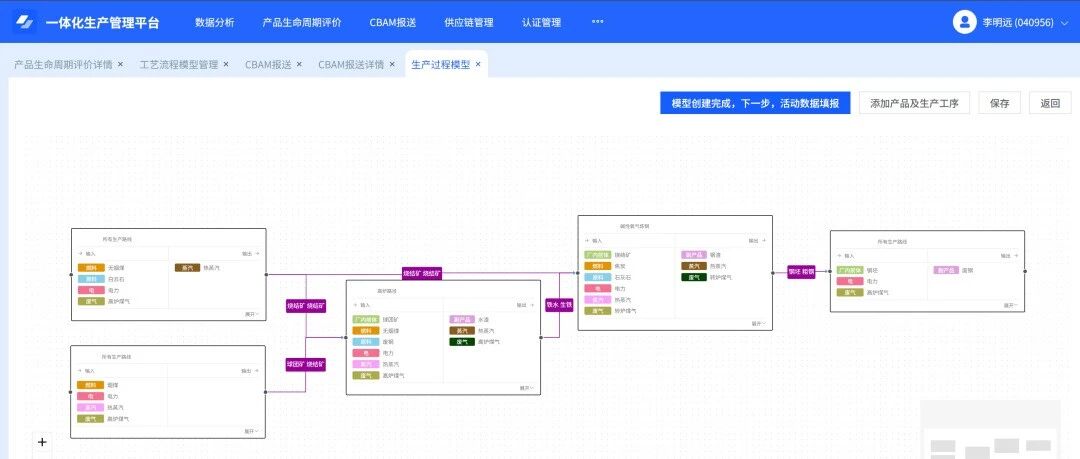Close the CBAM报送 tab
Image resolution: width=1080 pixels, height=459 pixels.
pos(299,64)
